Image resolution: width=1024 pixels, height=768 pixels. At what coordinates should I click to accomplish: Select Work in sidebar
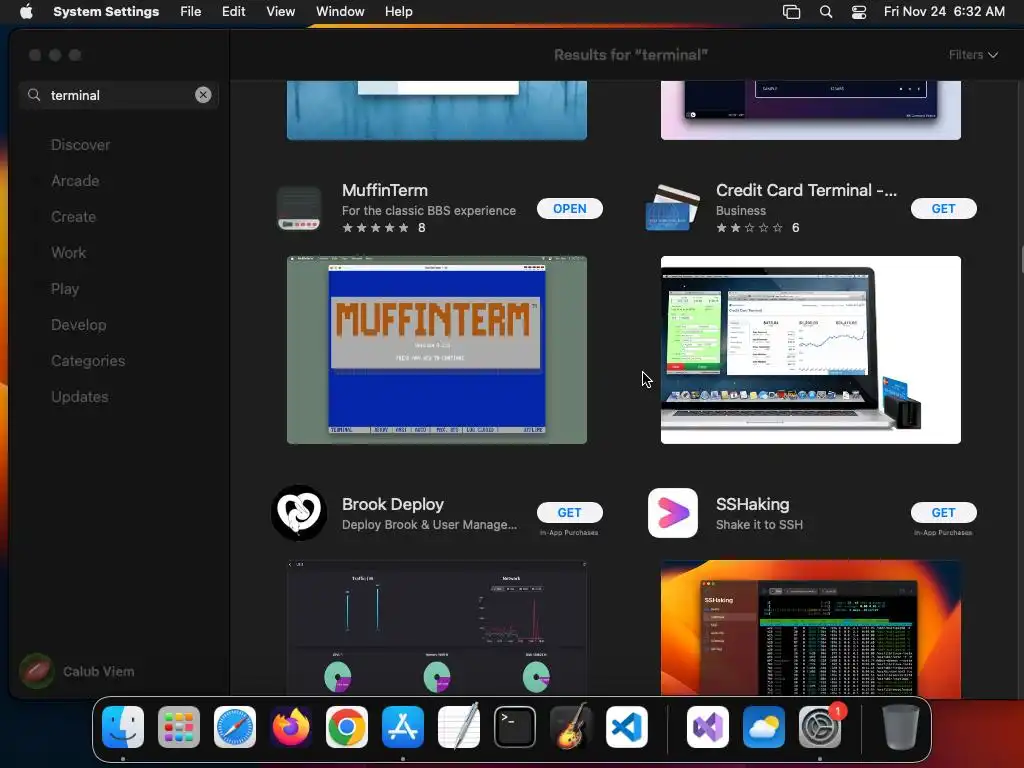pyautogui.click(x=69, y=253)
